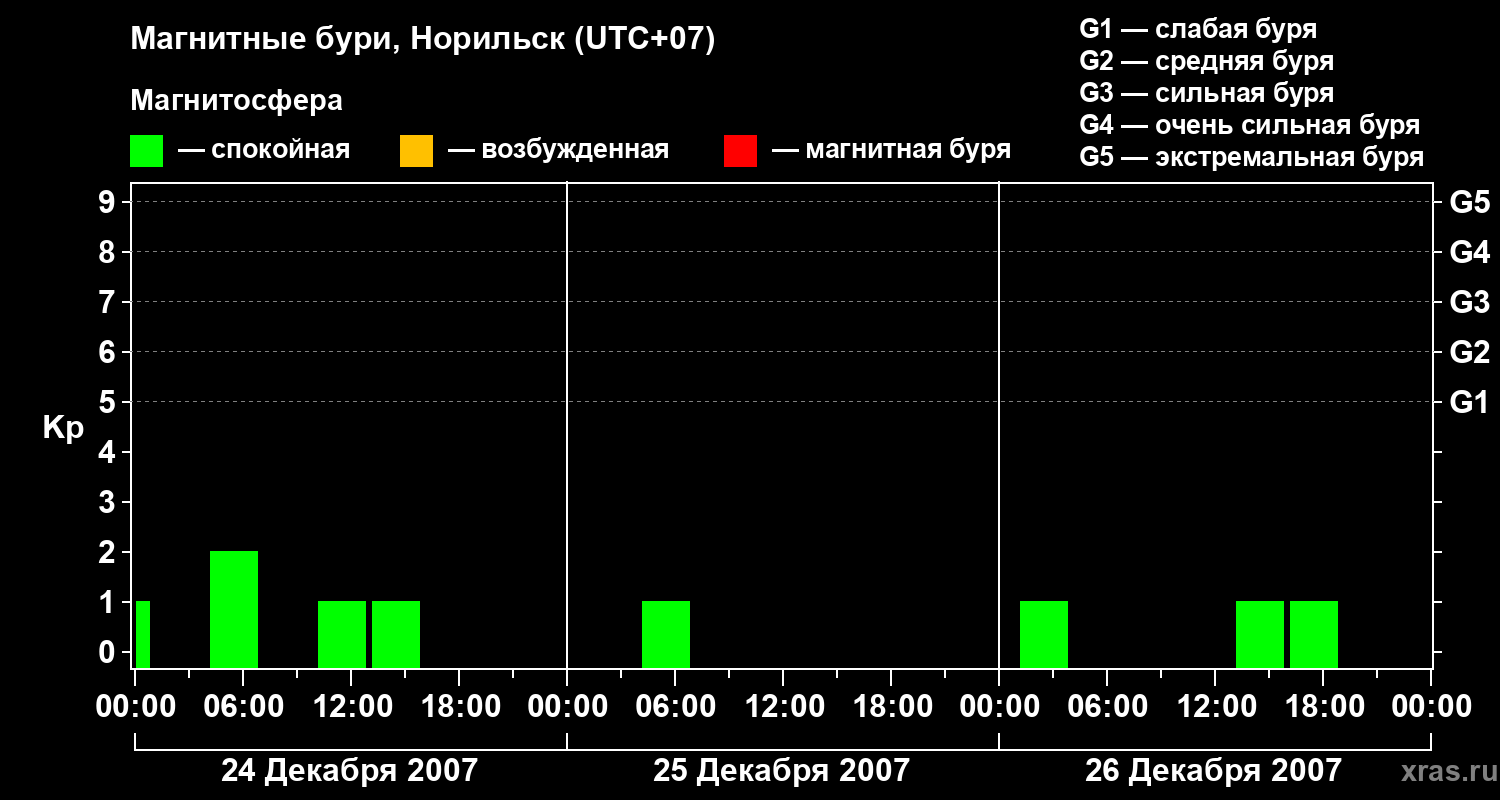Click '12:00' under 25 December
This screenshot has width=1500, height=800.
(x=783, y=707)
